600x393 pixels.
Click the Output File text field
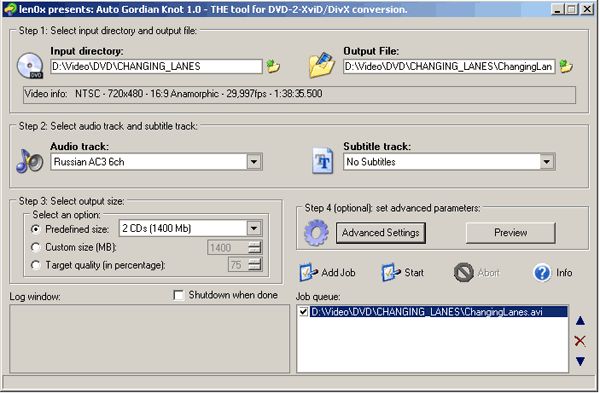(x=449, y=66)
